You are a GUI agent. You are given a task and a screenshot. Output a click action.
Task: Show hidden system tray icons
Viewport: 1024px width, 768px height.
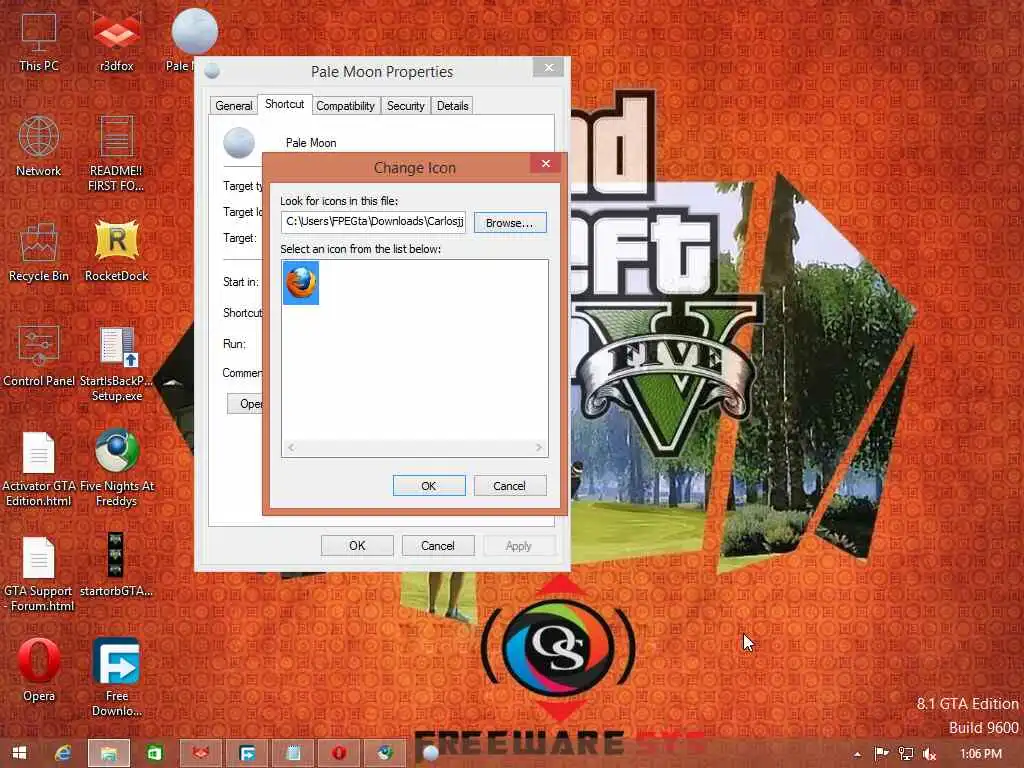(857, 754)
